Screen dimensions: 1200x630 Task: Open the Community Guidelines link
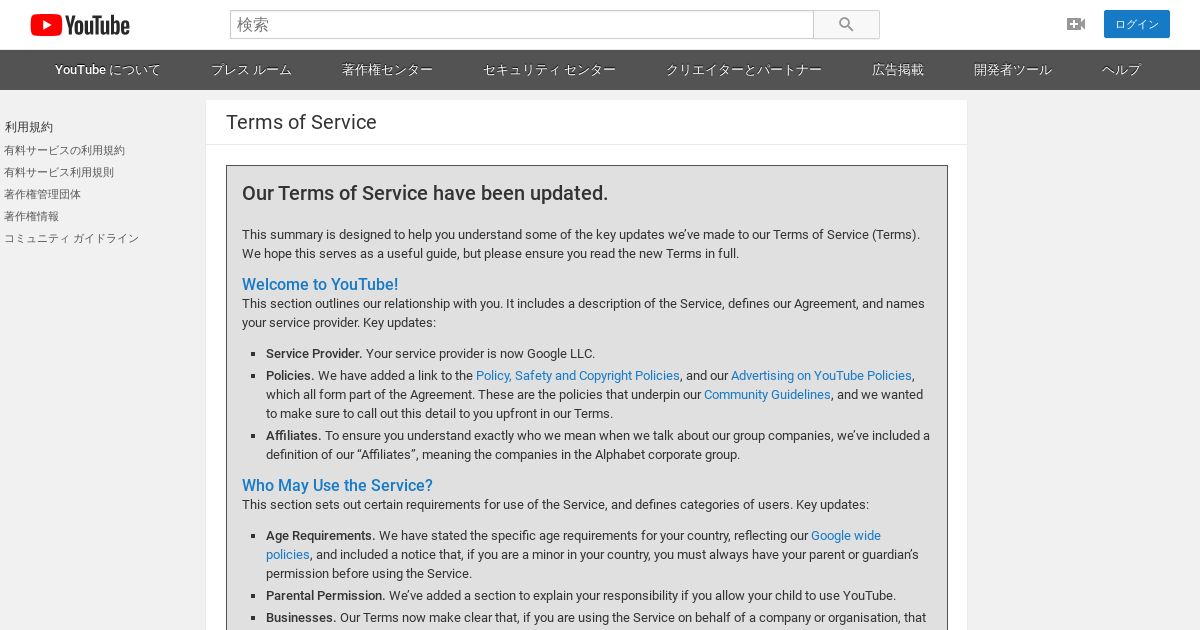[767, 395]
